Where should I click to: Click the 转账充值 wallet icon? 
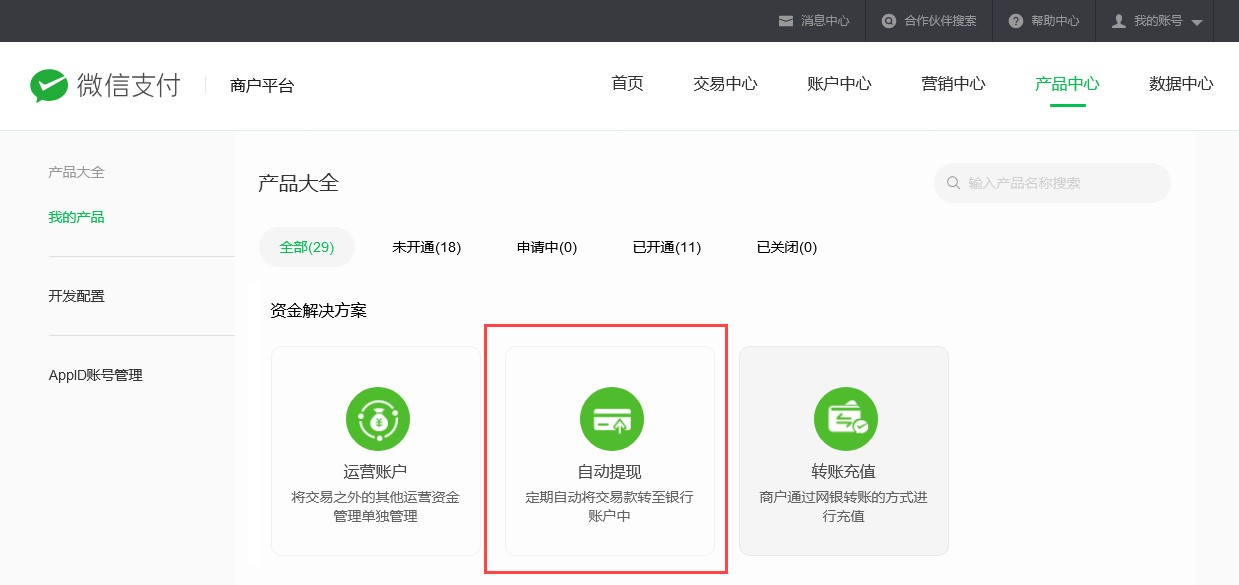point(845,418)
